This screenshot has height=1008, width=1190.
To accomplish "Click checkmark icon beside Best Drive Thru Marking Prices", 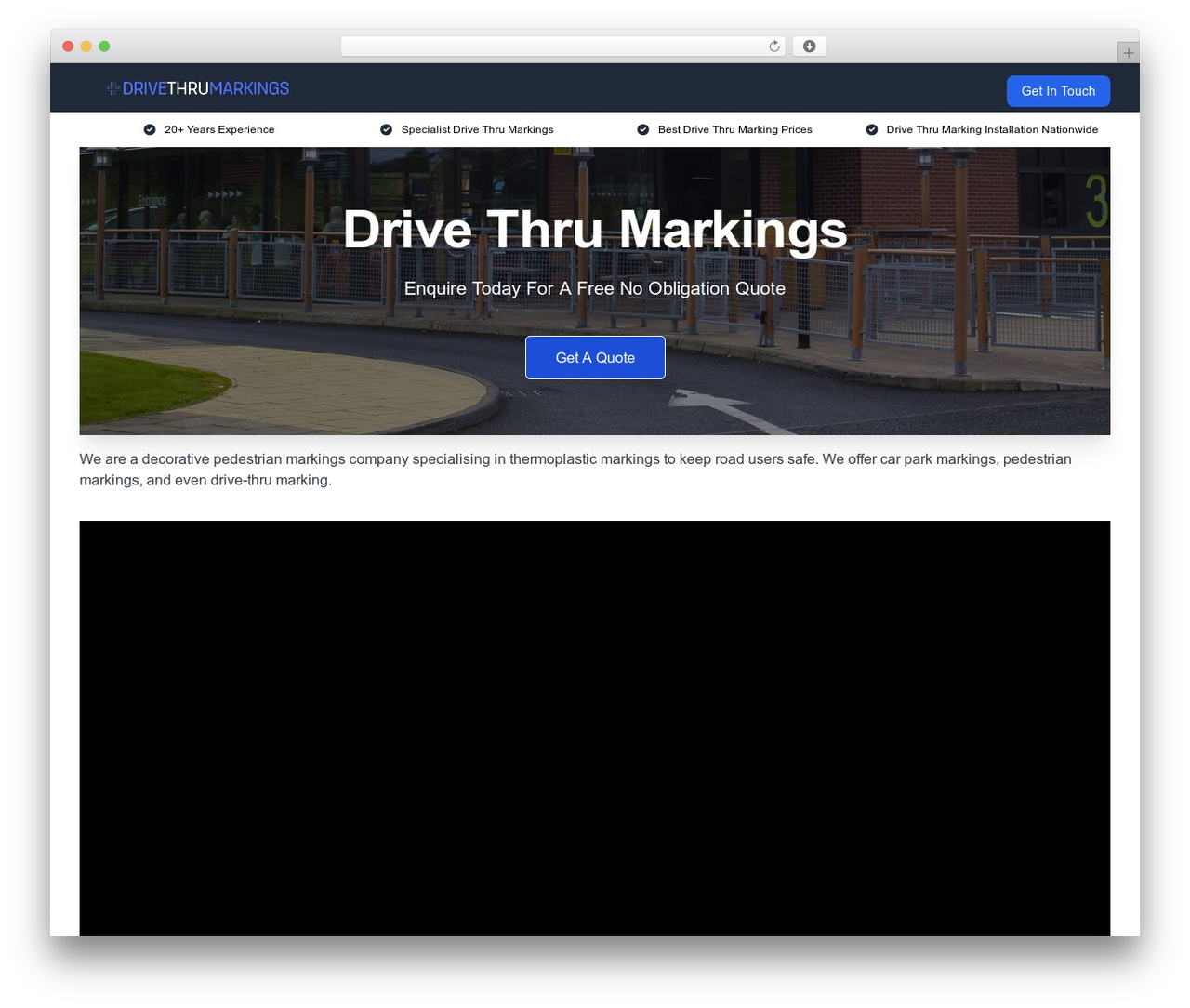I will click(642, 129).
